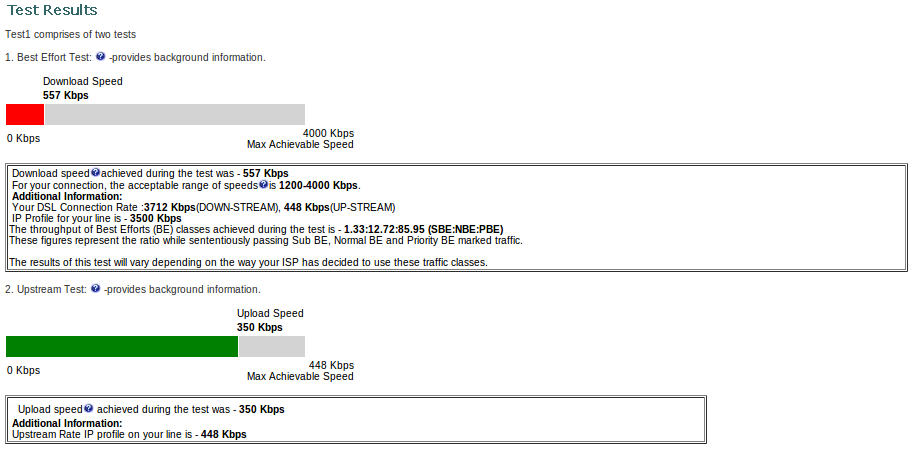Click first 'Additional Information:' heading in download box
918x458 pixels.
click(67, 196)
